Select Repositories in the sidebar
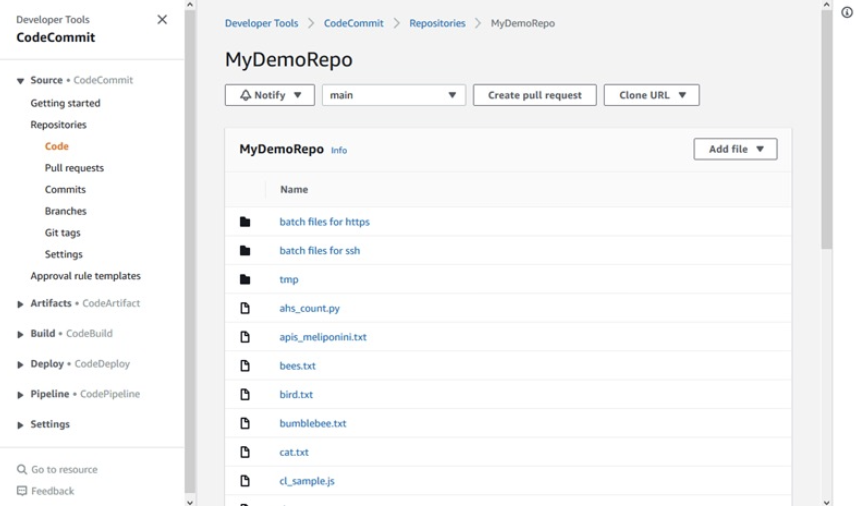This screenshot has height=510, width=856. 58,124
